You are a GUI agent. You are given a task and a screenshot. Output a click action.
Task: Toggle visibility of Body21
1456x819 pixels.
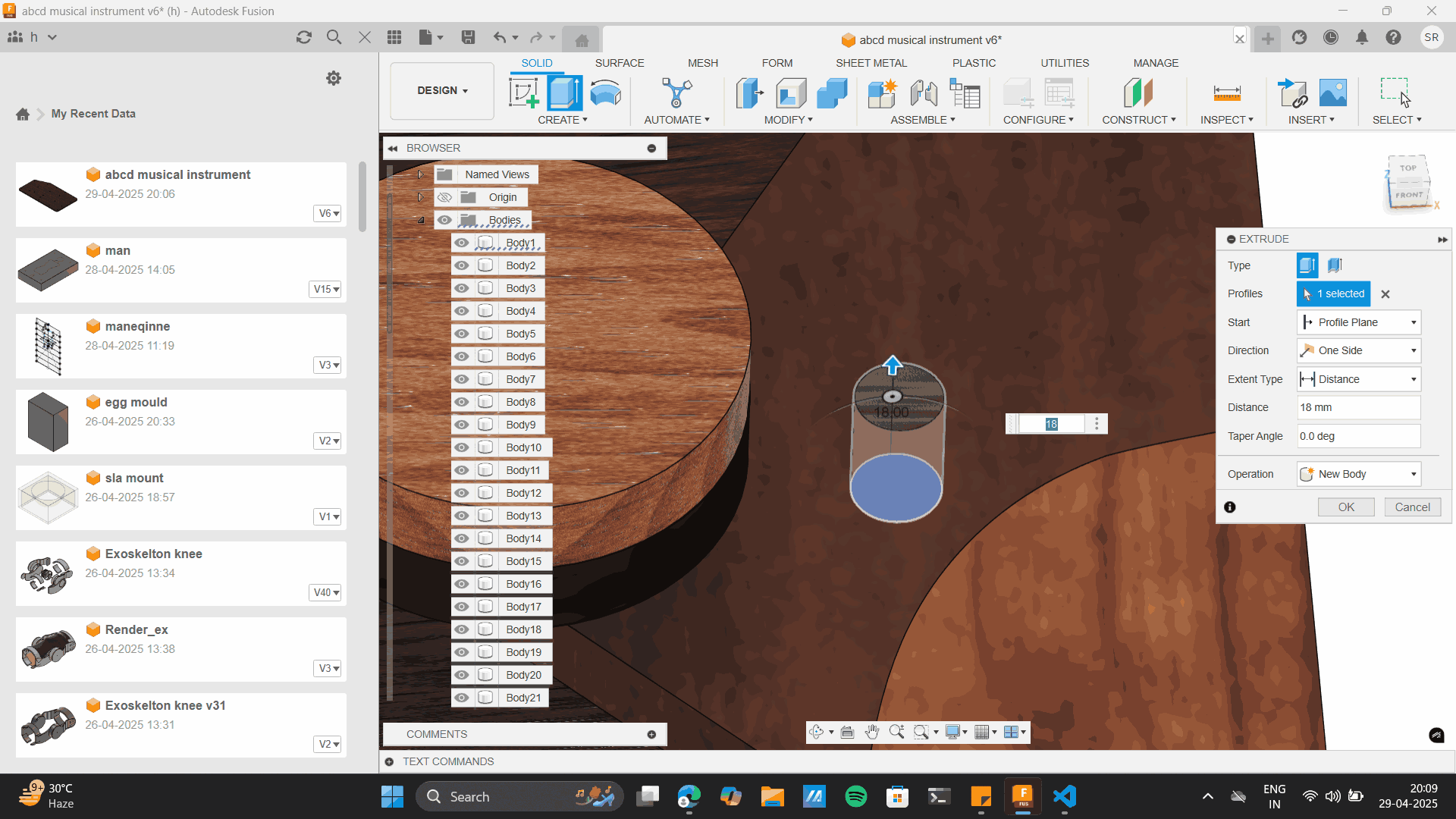click(461, 698)
